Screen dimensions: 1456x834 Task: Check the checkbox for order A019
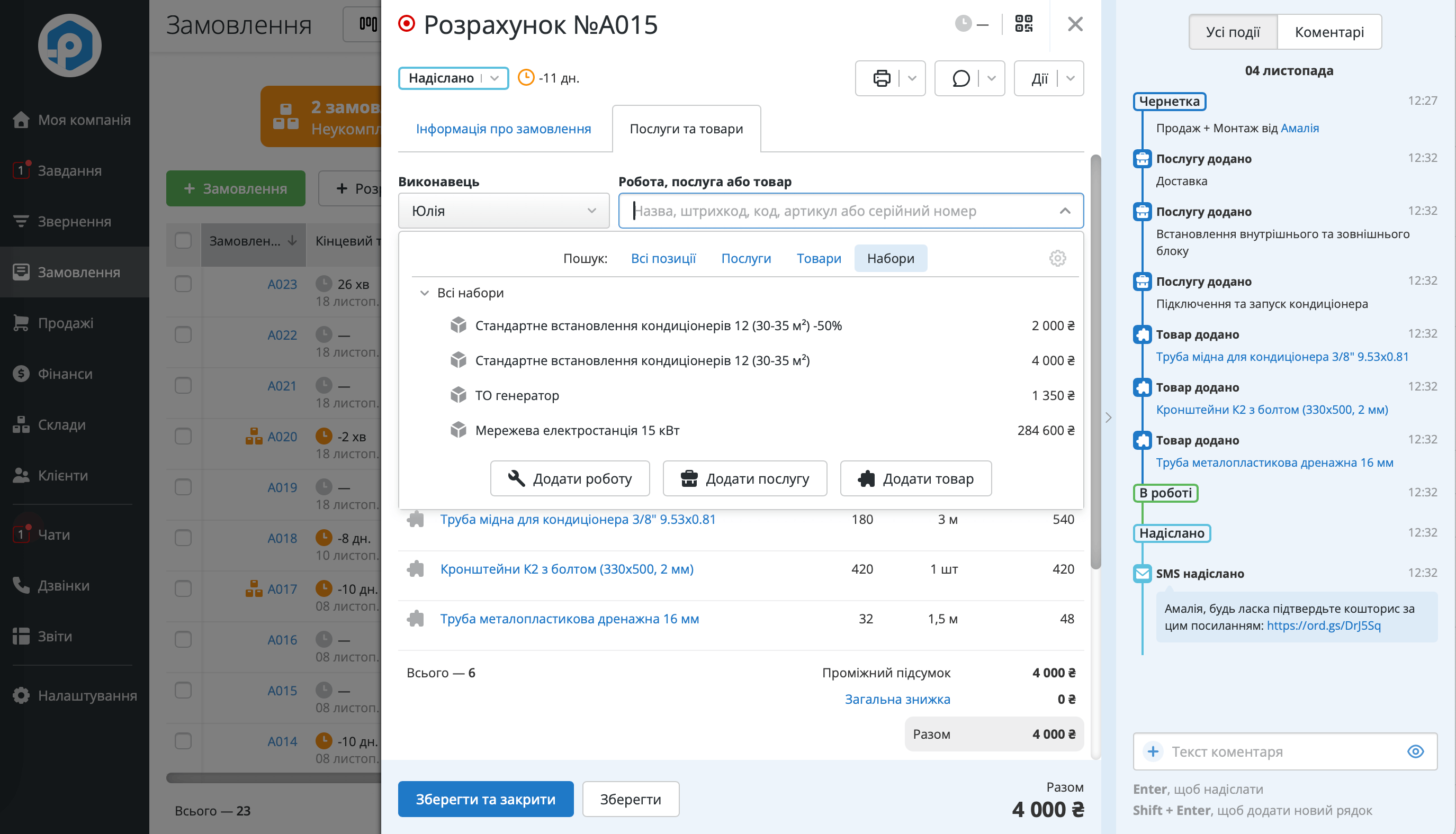(183, 487)
